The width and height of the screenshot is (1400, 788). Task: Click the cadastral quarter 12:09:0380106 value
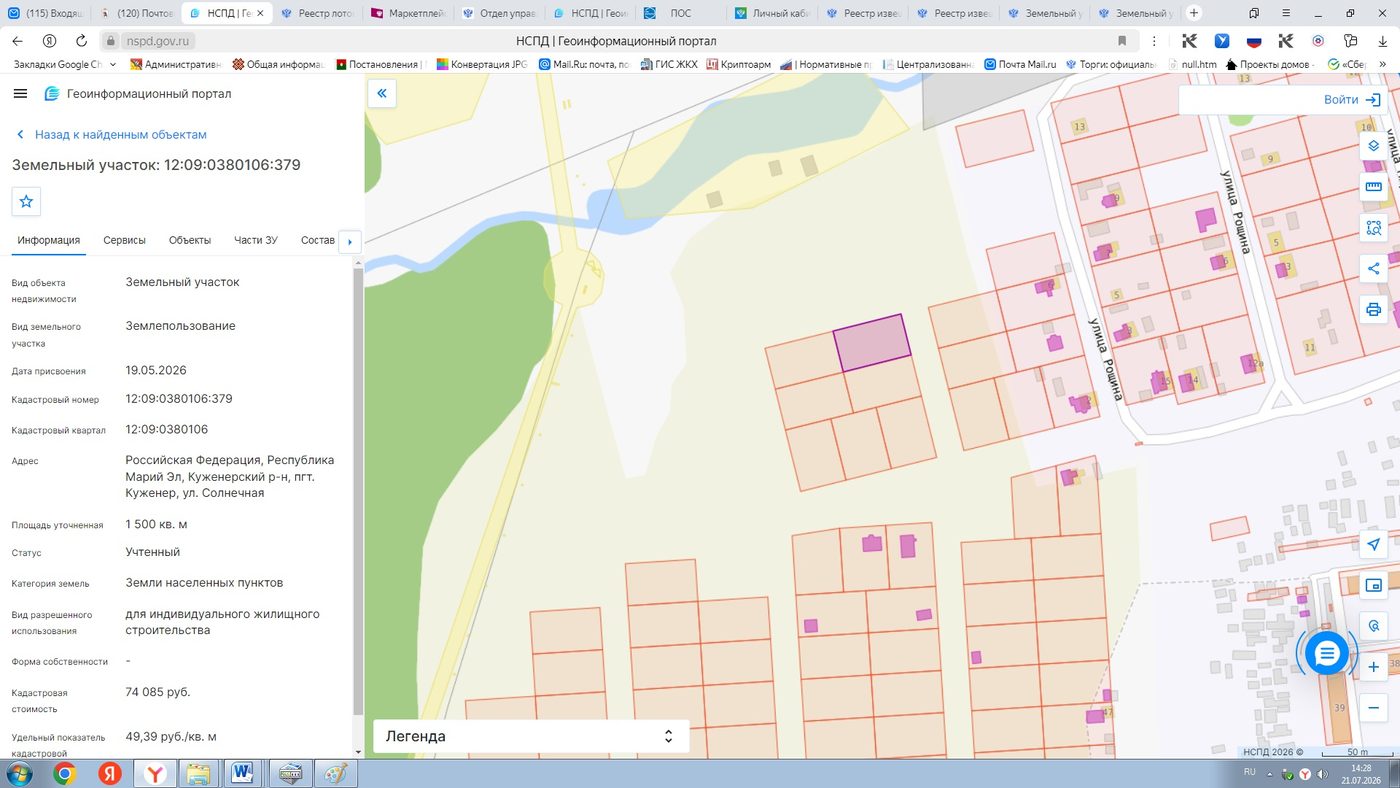coord(167,429)
